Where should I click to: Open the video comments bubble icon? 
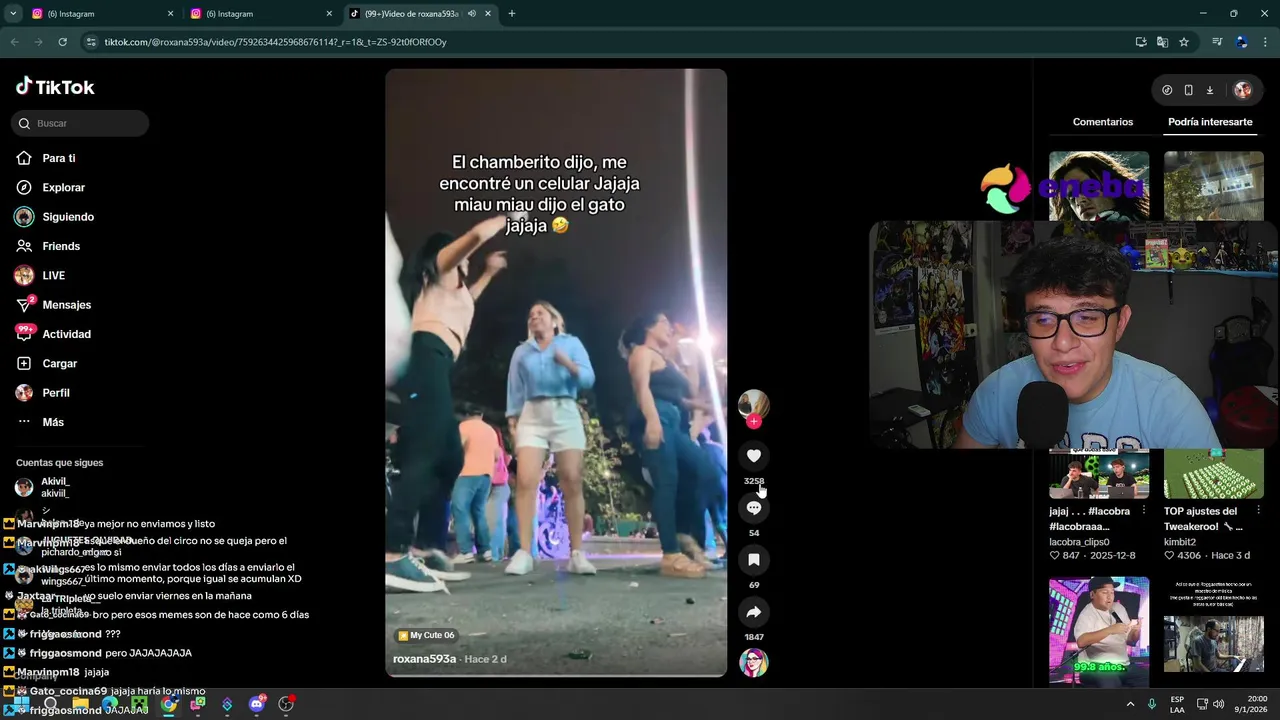pyautogui.click(x=754, y=508)
